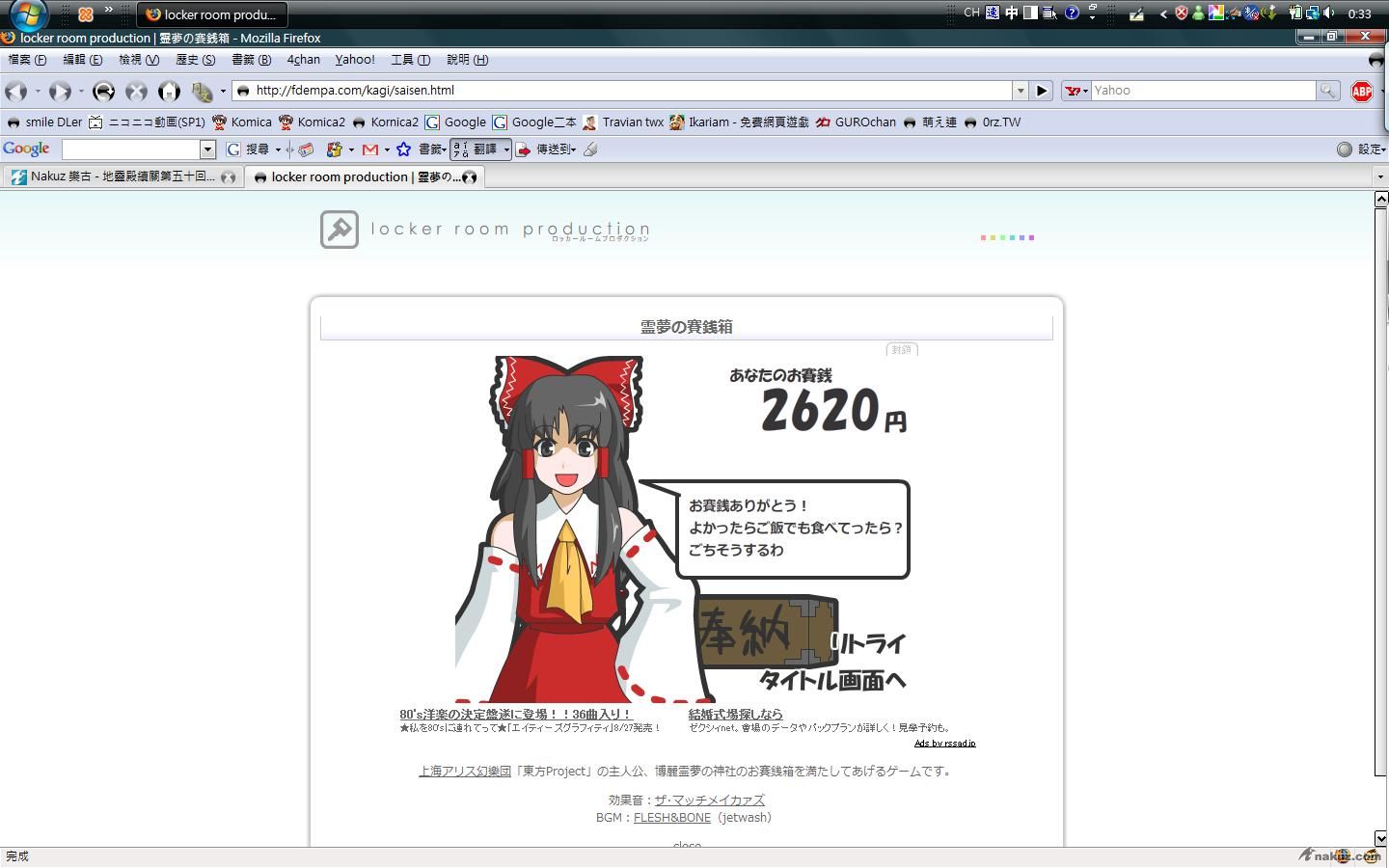Open the Gmail icon in Google Toolbar
Image resolution: width=1389 pixels, height=868 pixels.
[370, 149]
